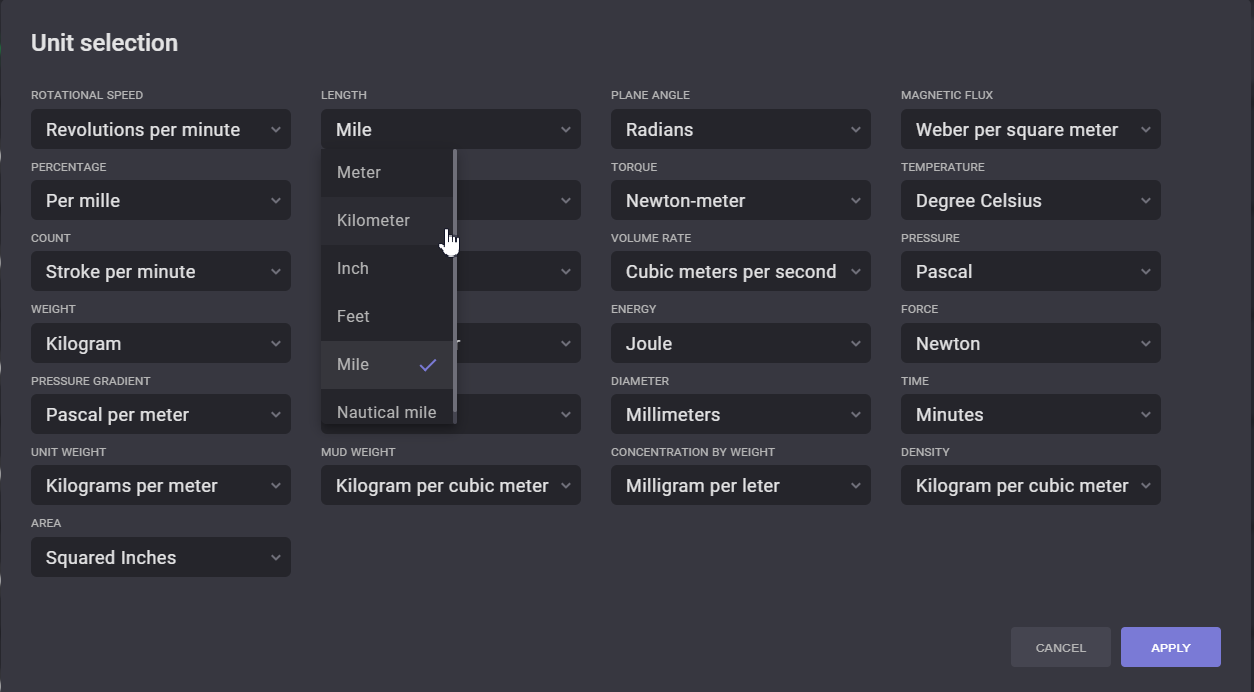
Task: Expand the Plane Angle Radians dropdown
Action: click(740, 130)
